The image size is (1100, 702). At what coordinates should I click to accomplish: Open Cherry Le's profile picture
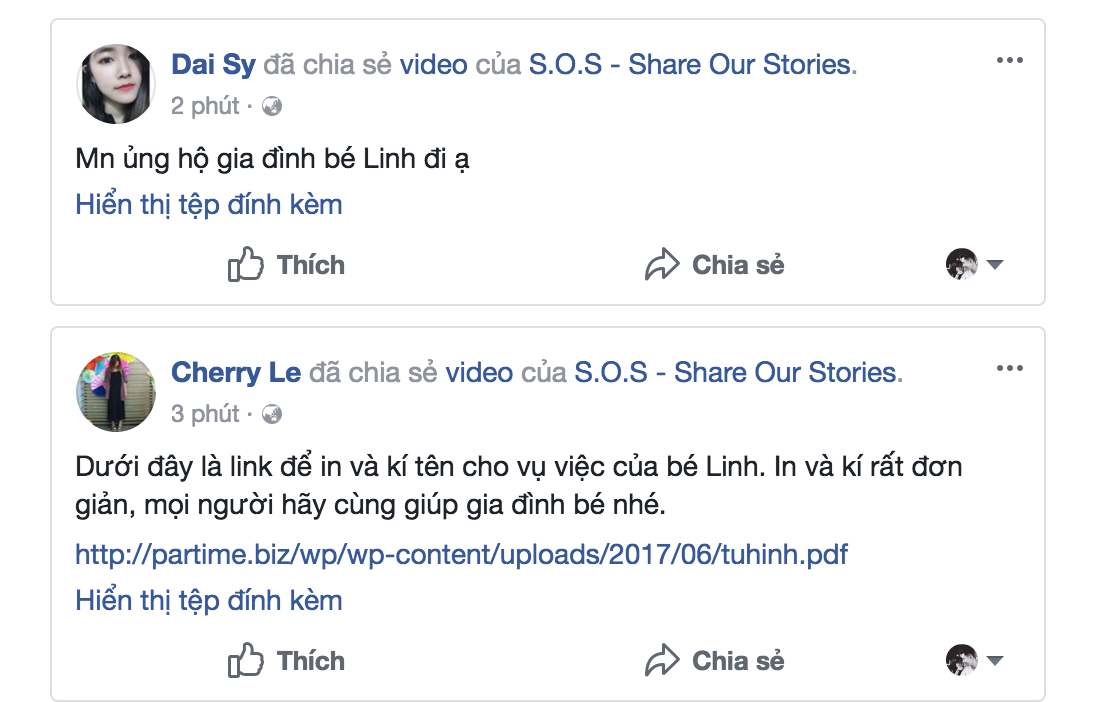(116, 392)
